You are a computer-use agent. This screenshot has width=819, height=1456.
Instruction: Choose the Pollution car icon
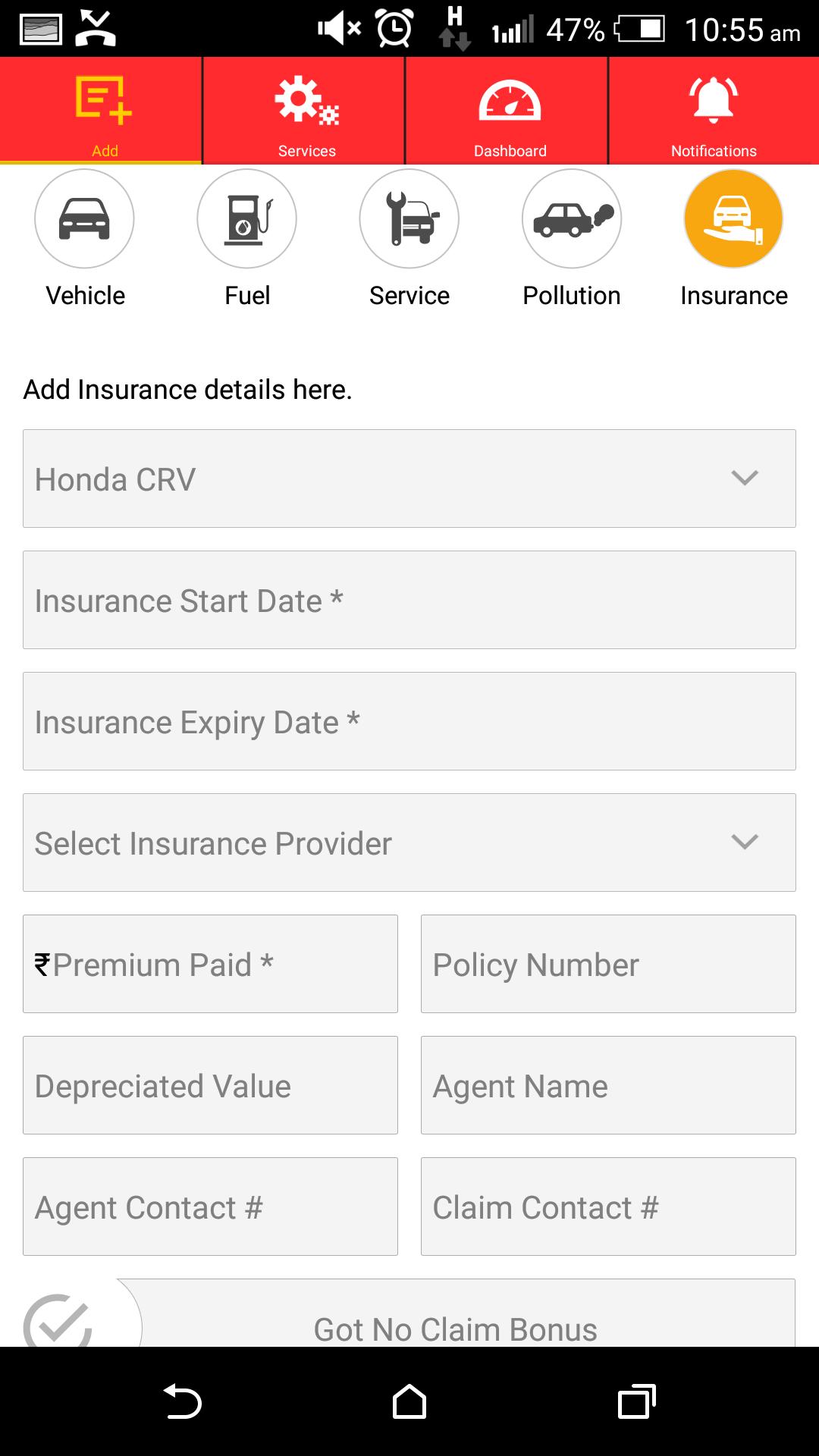[x=572, y=218]
